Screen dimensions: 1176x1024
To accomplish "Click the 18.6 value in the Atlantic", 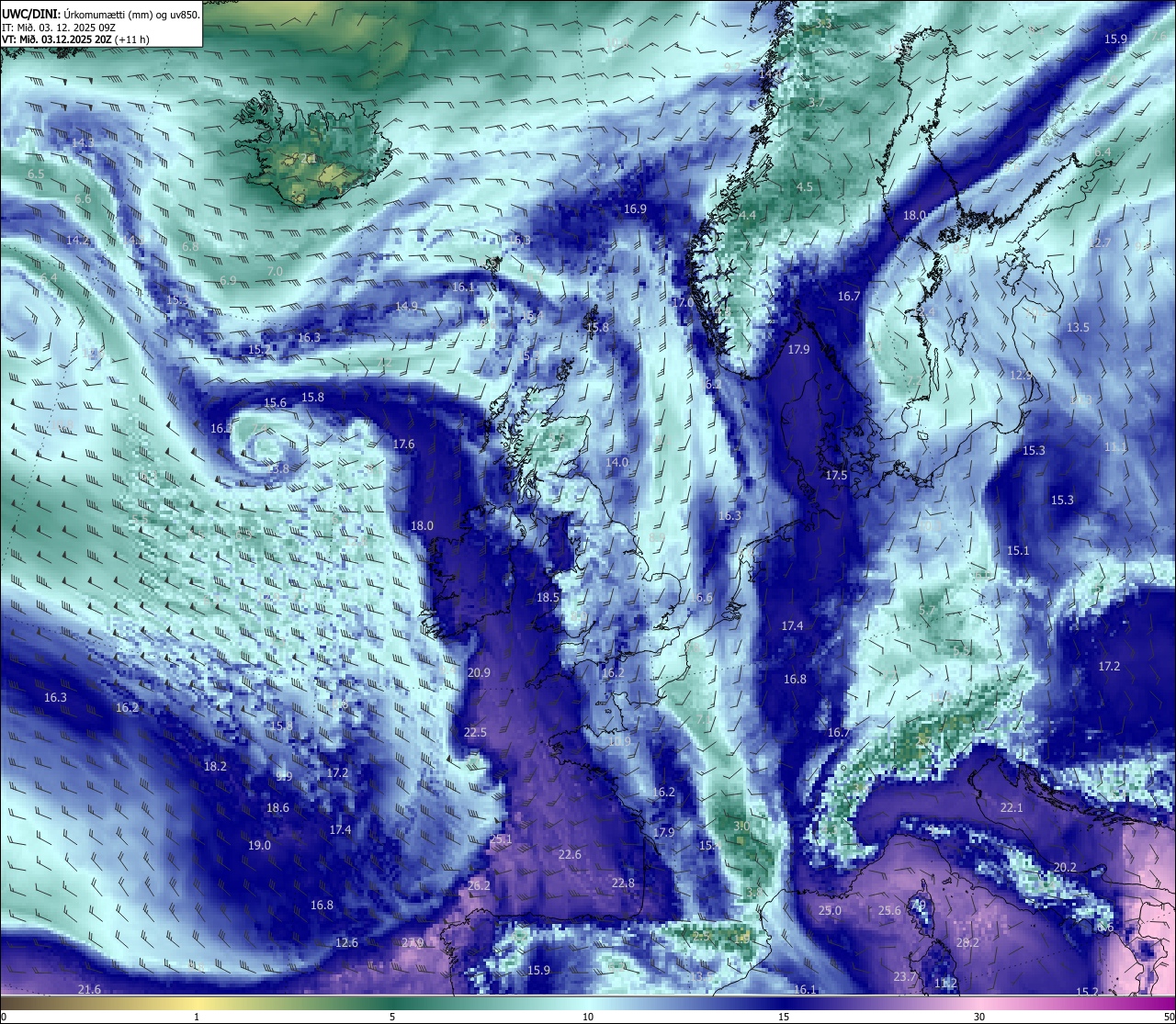I will pos(277,807).
